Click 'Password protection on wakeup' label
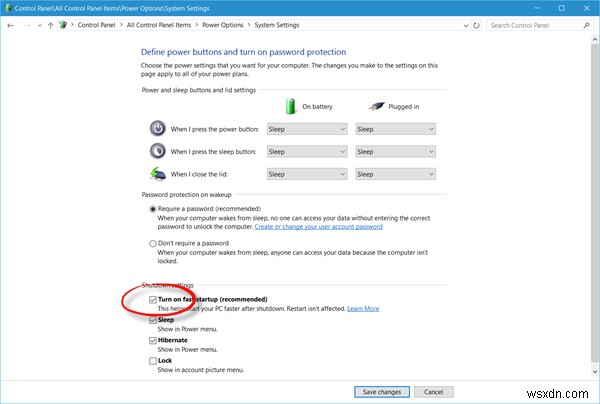The image size is (600, 404). tap(186, 195)
